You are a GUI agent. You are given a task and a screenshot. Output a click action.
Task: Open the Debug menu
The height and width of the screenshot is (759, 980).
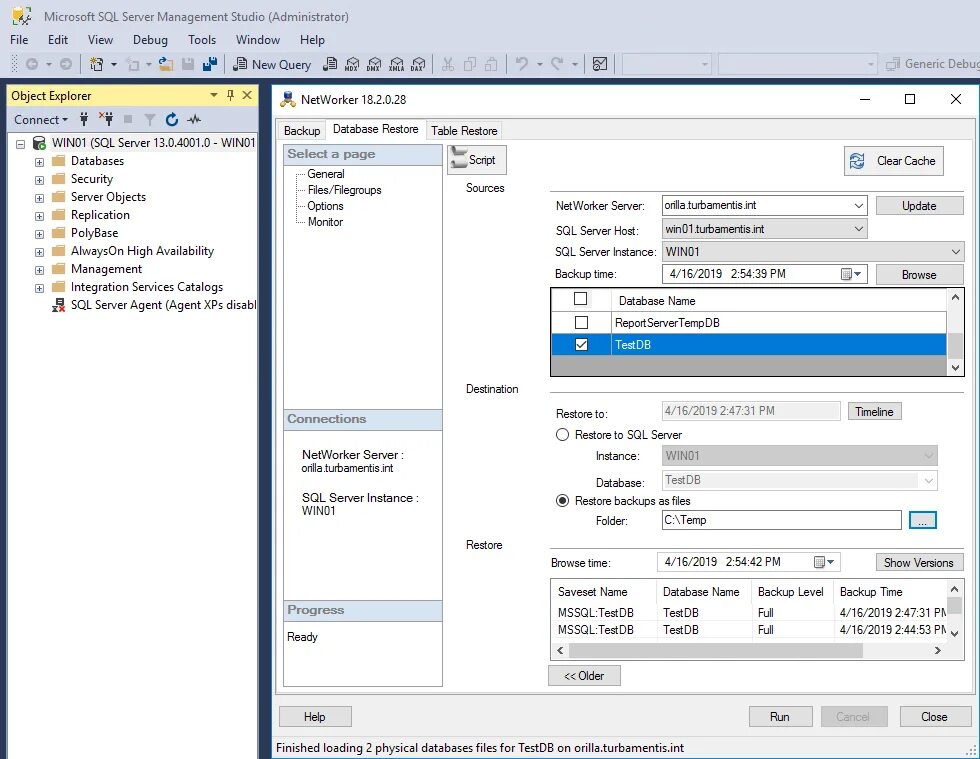(x=150, y=39)
